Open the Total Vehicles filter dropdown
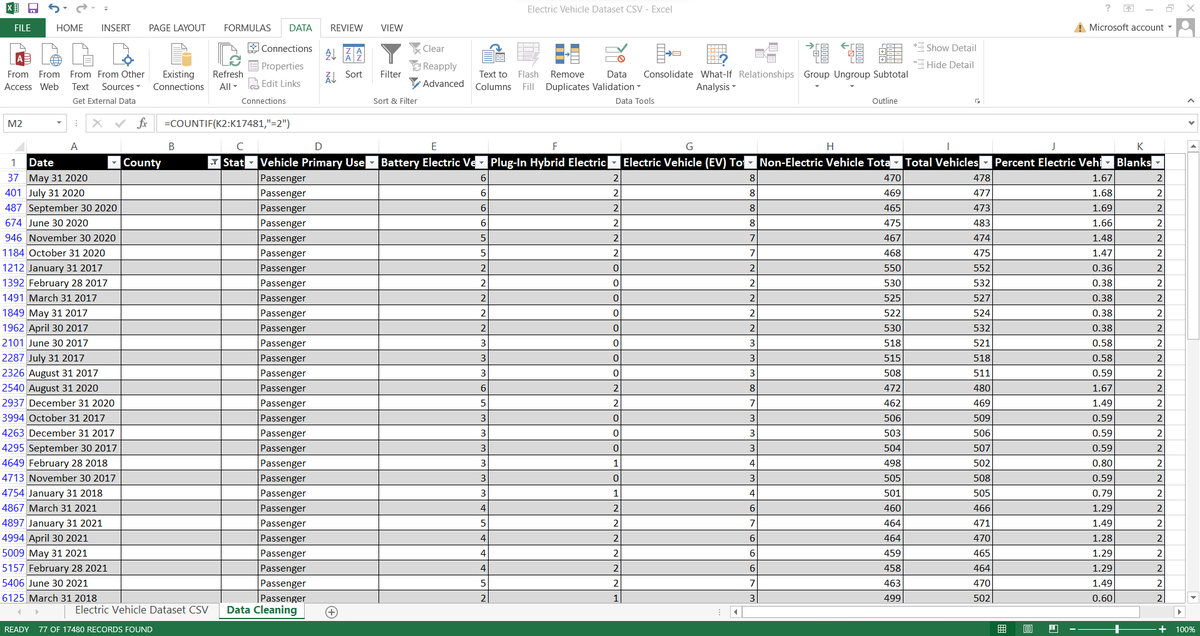This screenshot has width=1200, height=636. [x=984, y=162]
